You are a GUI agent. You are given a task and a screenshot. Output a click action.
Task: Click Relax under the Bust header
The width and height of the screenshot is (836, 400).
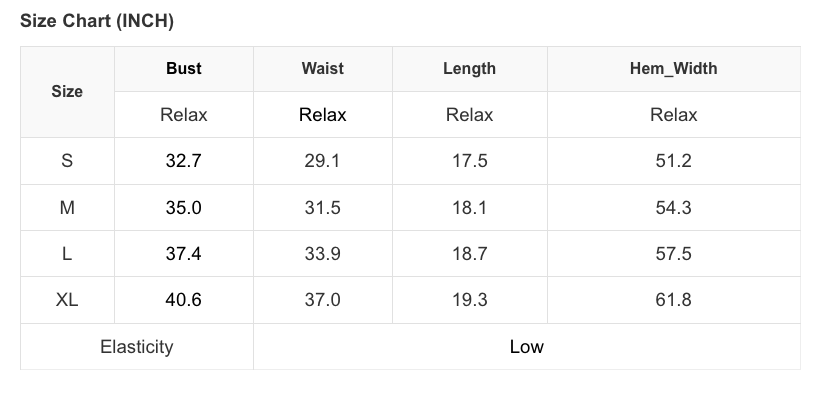(x=184, y=115)
